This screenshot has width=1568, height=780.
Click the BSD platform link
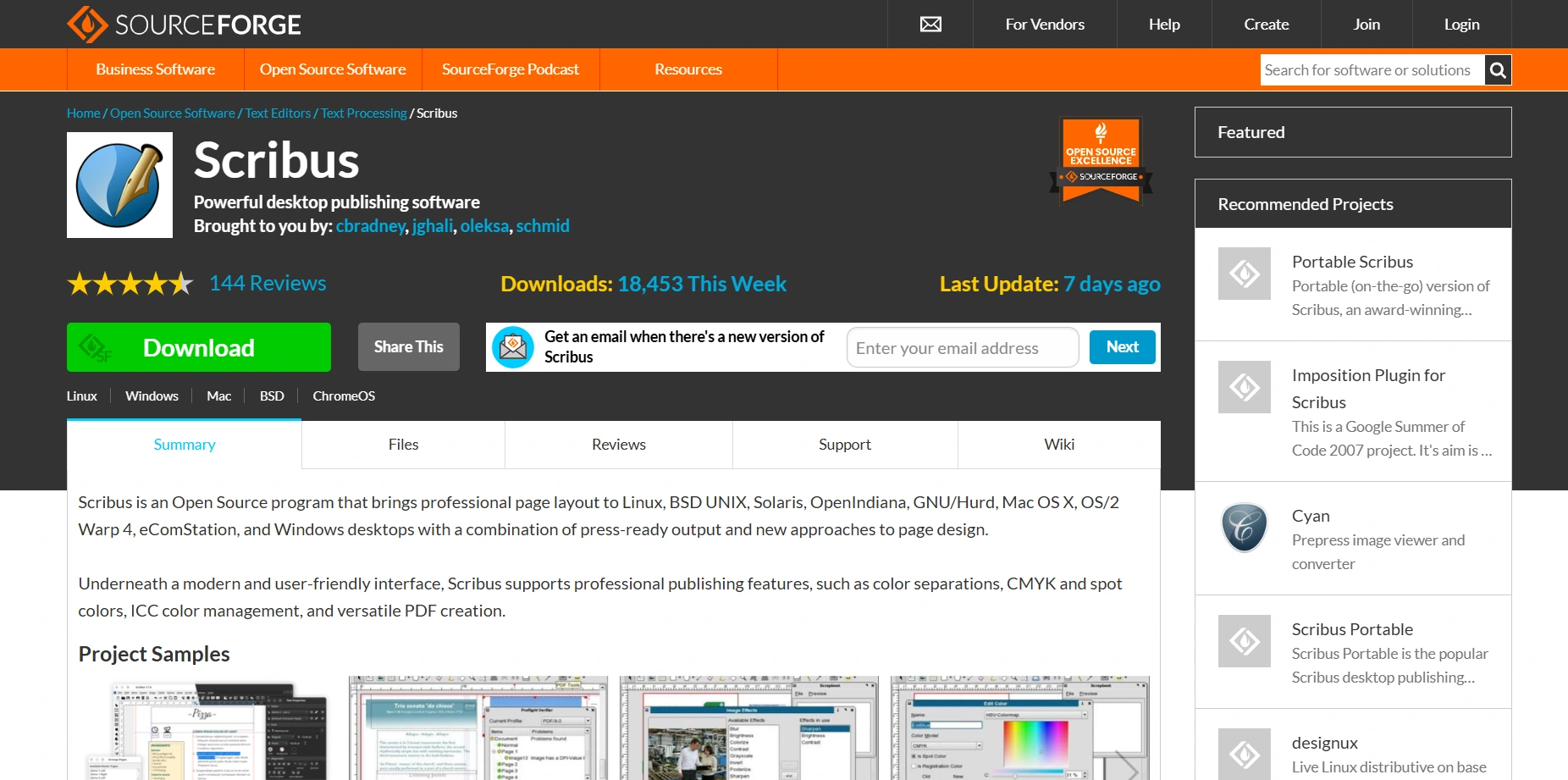point(272,396)
